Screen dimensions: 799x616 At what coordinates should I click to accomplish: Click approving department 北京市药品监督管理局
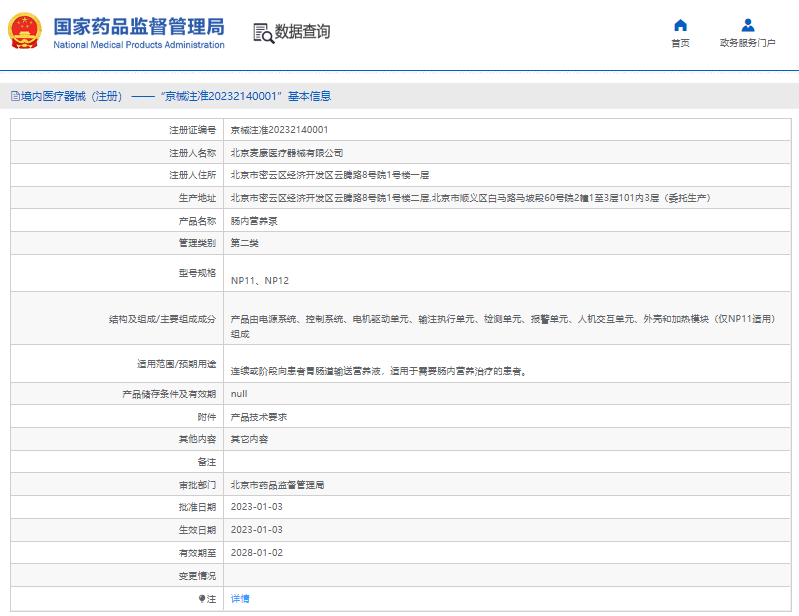(x=277, y=485)
